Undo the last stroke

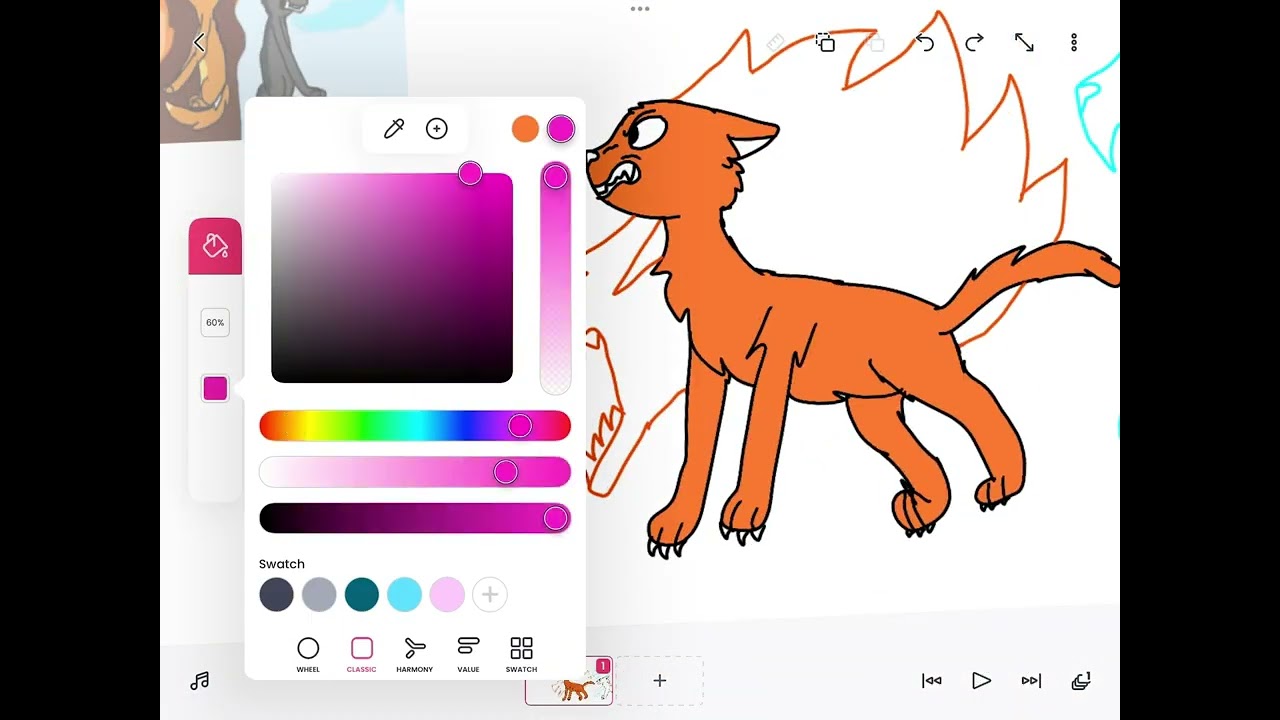point(925,42)
